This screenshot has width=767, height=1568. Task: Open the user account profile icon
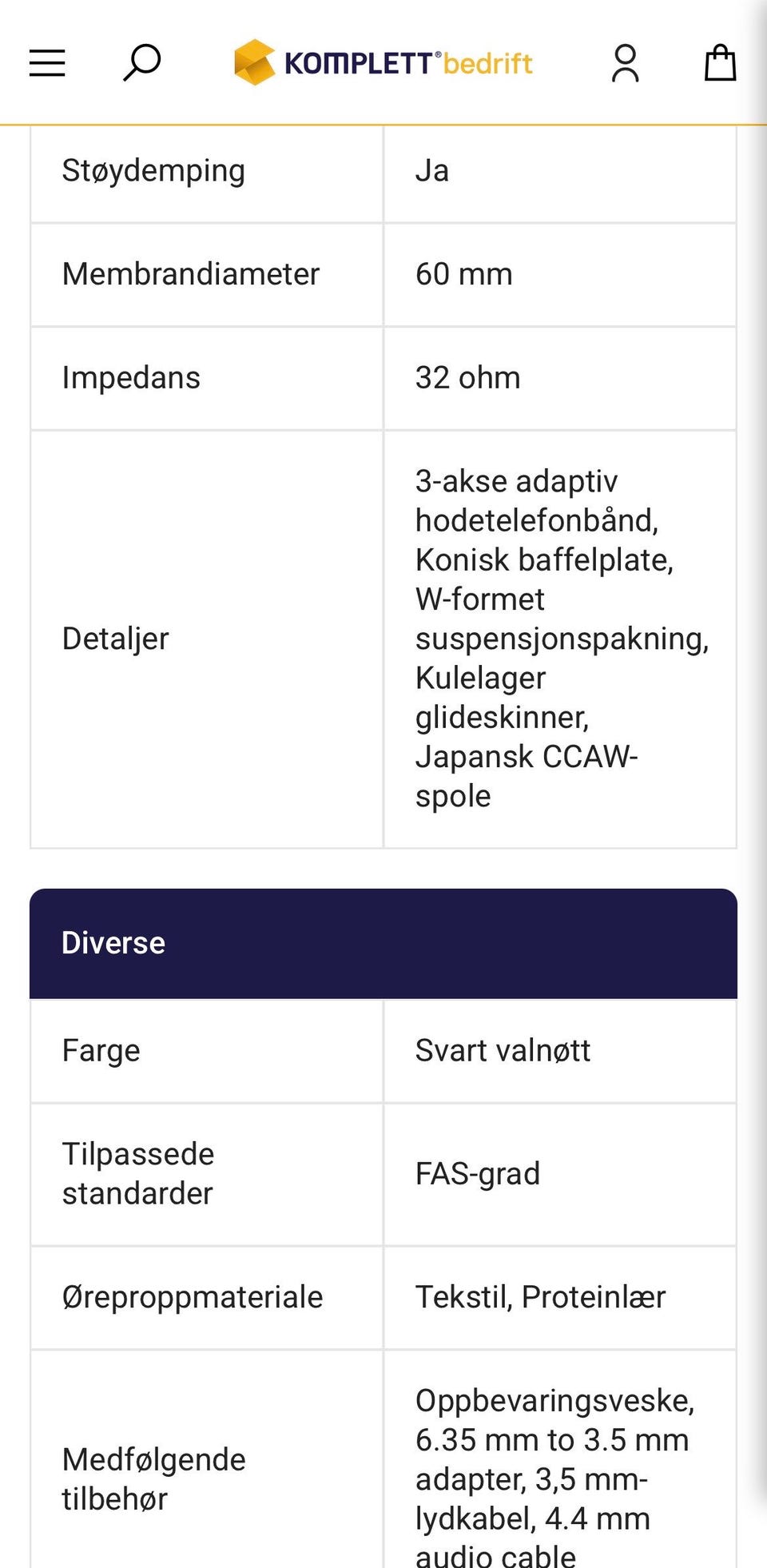click(625, 63)
